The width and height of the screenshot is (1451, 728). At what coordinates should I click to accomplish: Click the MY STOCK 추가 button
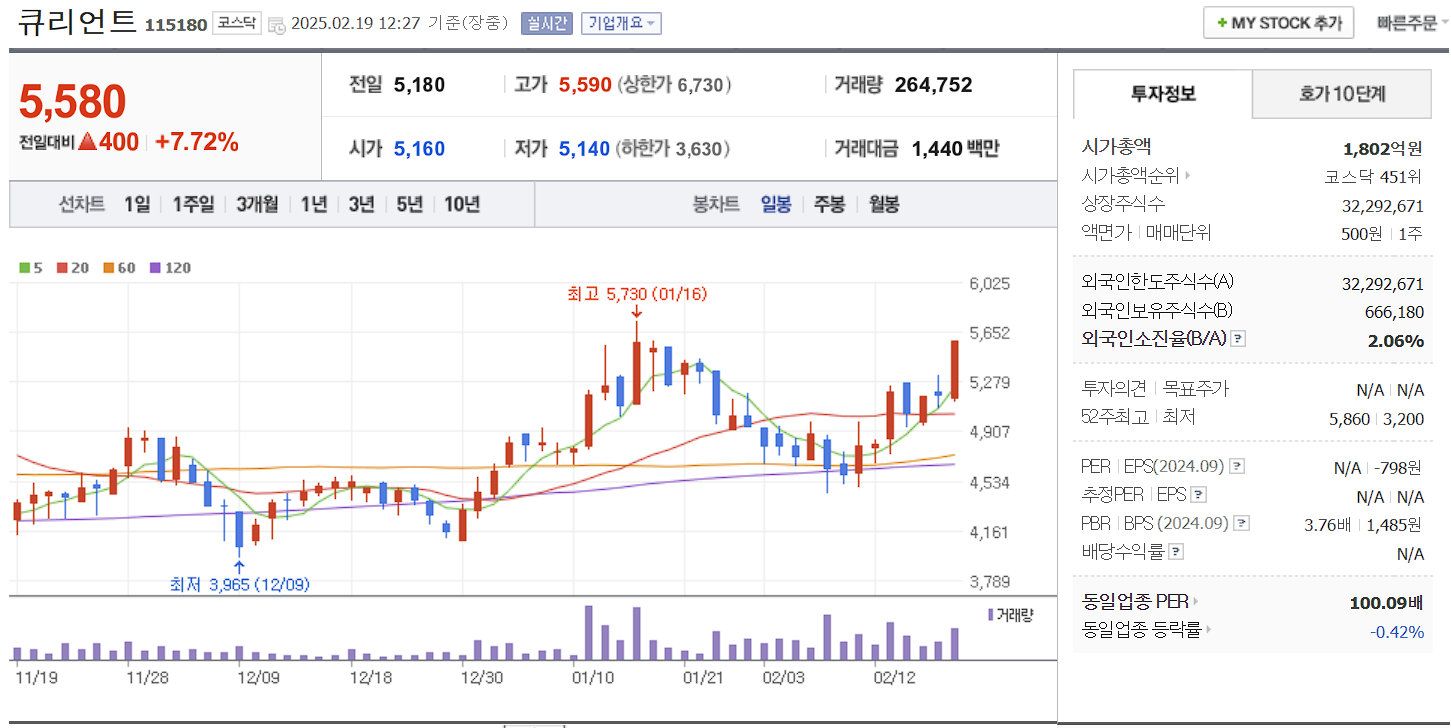pyautogui.click(x=1278, y=22)
